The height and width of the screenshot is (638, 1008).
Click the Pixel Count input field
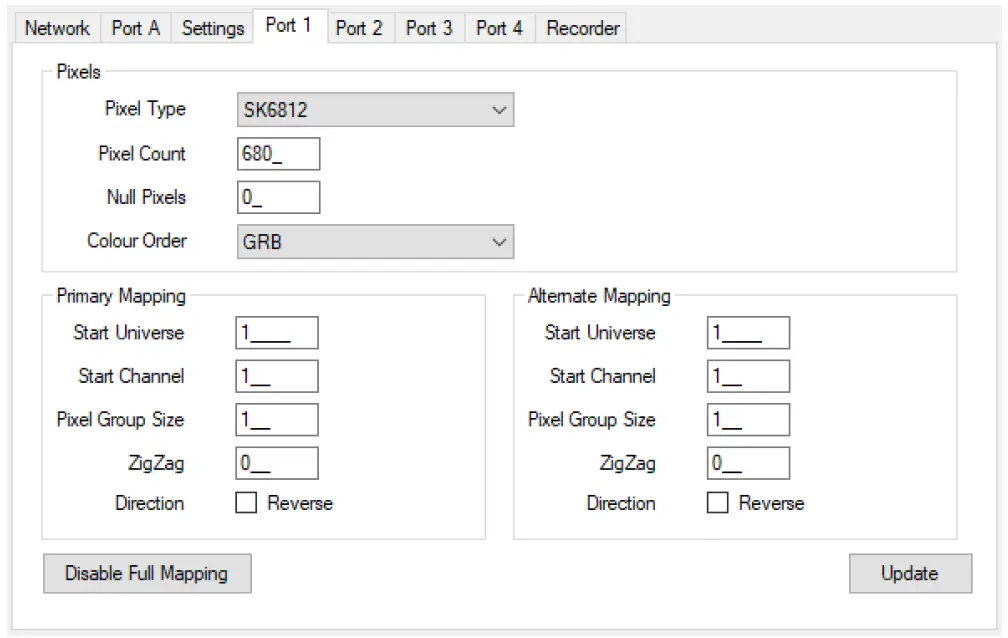click(278, 154)
